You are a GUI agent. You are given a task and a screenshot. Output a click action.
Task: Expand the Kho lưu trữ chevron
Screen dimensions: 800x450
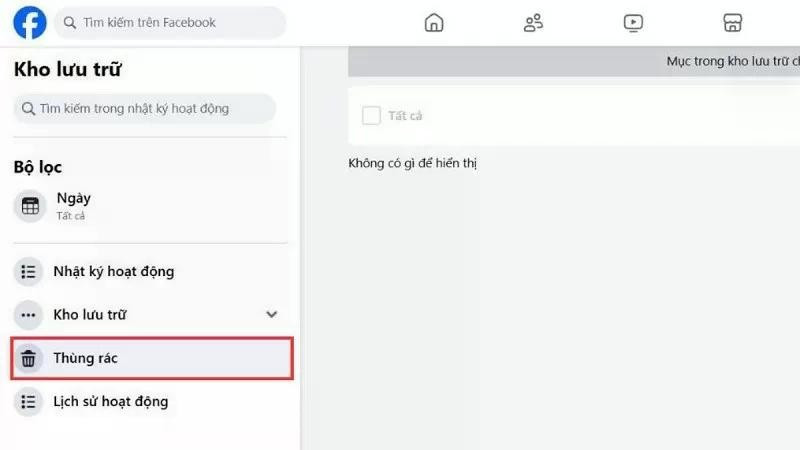271,314
